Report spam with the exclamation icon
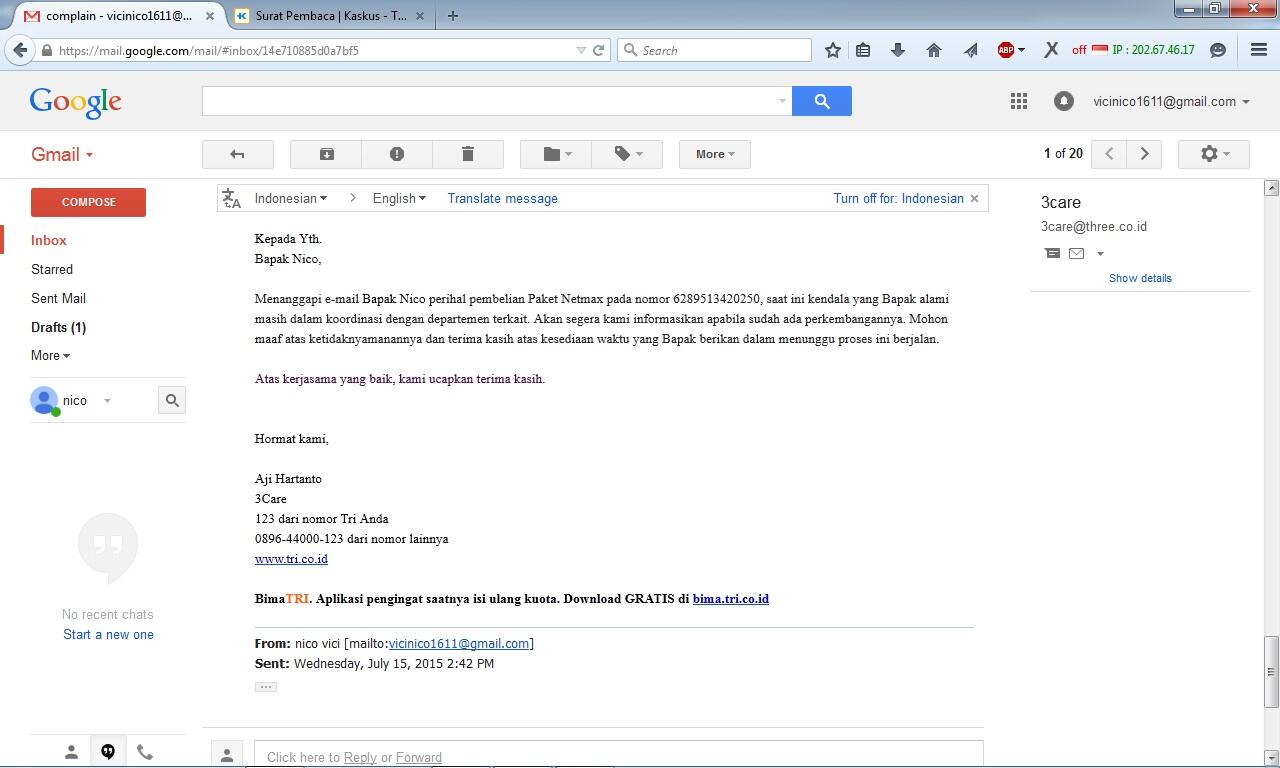Image resolution: width=1280 pixels, height=768 pixels. [x=397, y=154]
